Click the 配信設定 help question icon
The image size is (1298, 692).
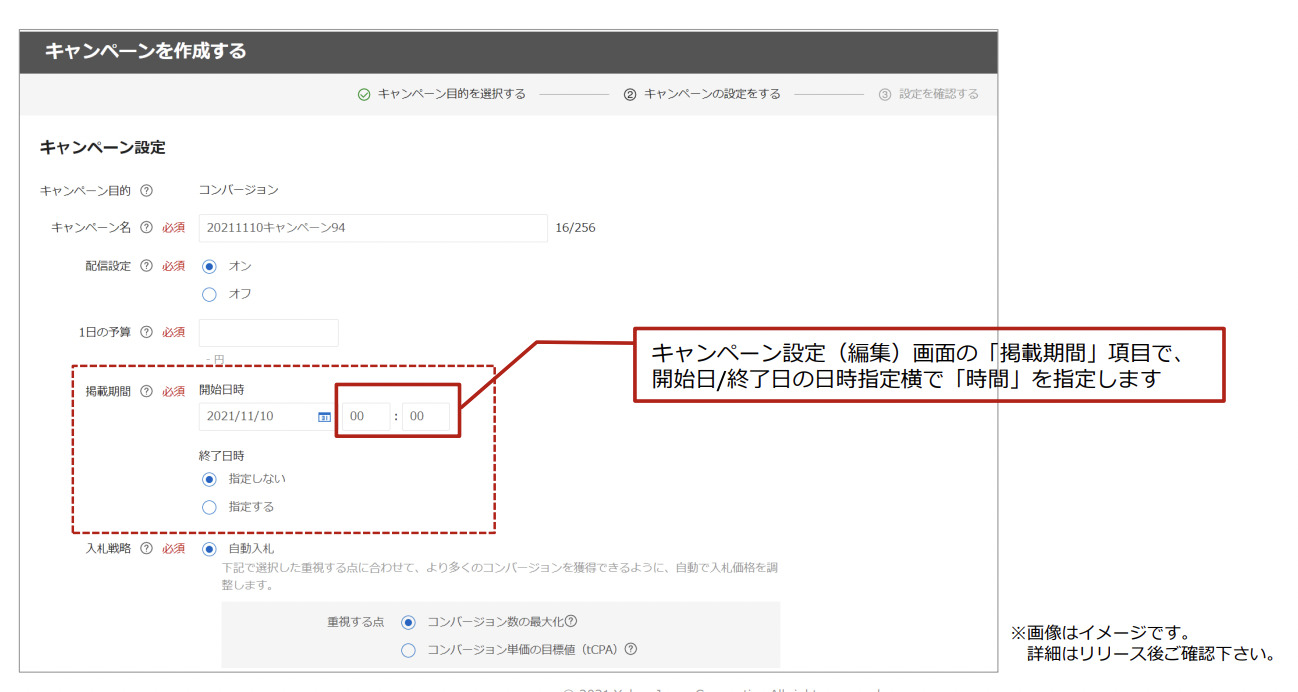coord(146,266)
